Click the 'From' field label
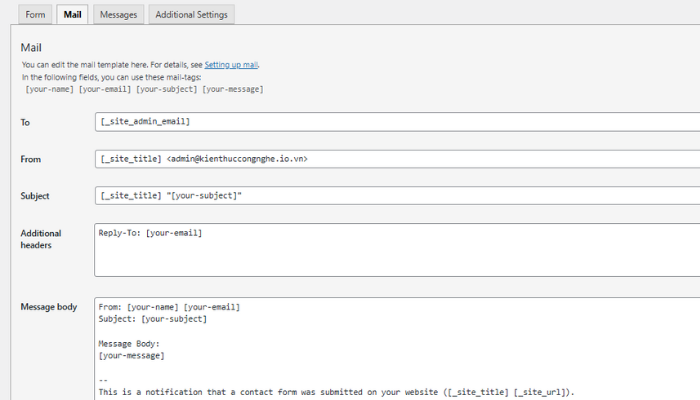This screenshot has width=700, height=400. pyautogui.click(x=31, y=159)
